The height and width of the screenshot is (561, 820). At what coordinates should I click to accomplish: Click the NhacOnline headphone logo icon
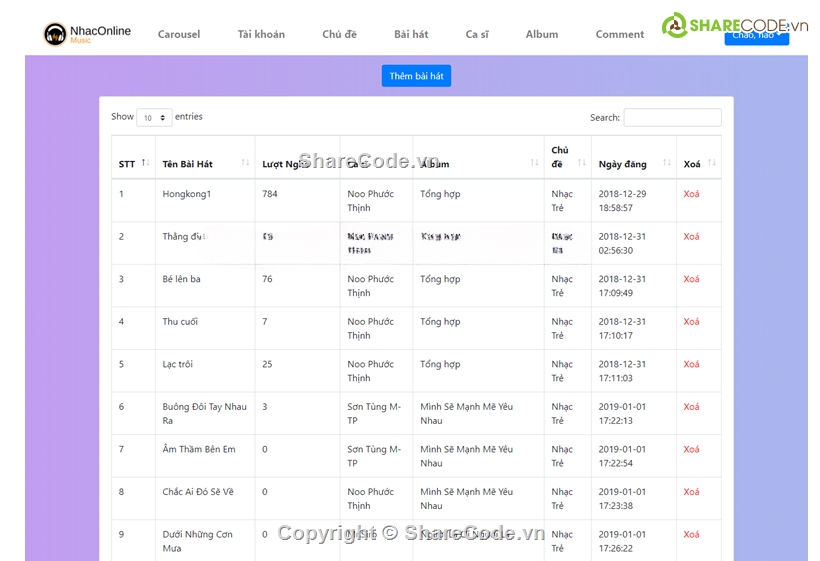tap(55, 34)
